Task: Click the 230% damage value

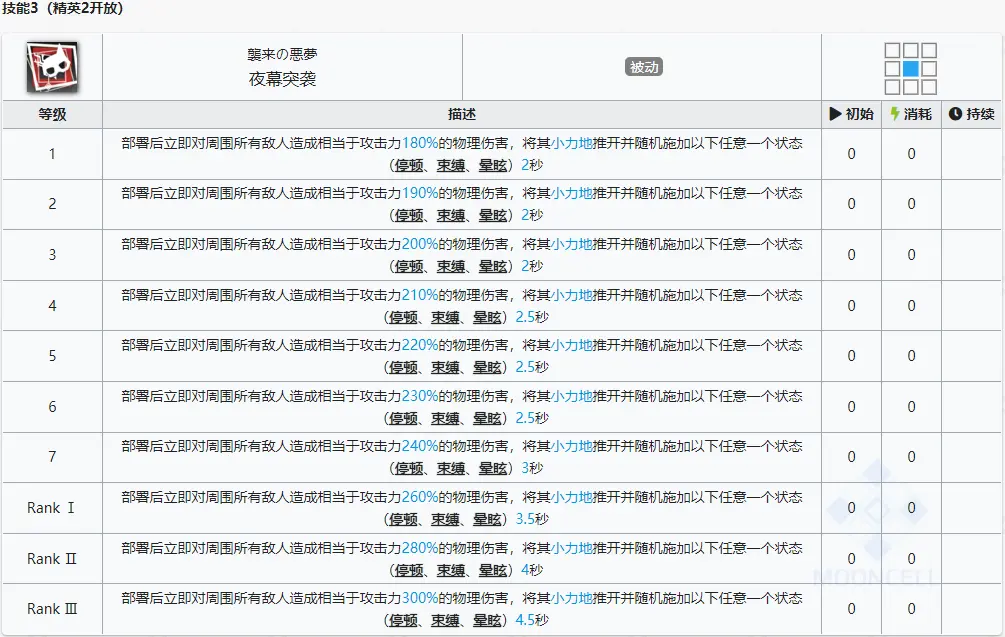Action: point(420,396)
